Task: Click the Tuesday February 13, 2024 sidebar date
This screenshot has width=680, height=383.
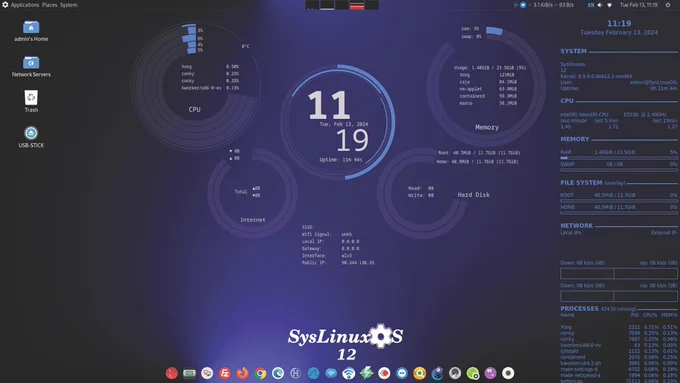Action: click(x=619, y=33)
